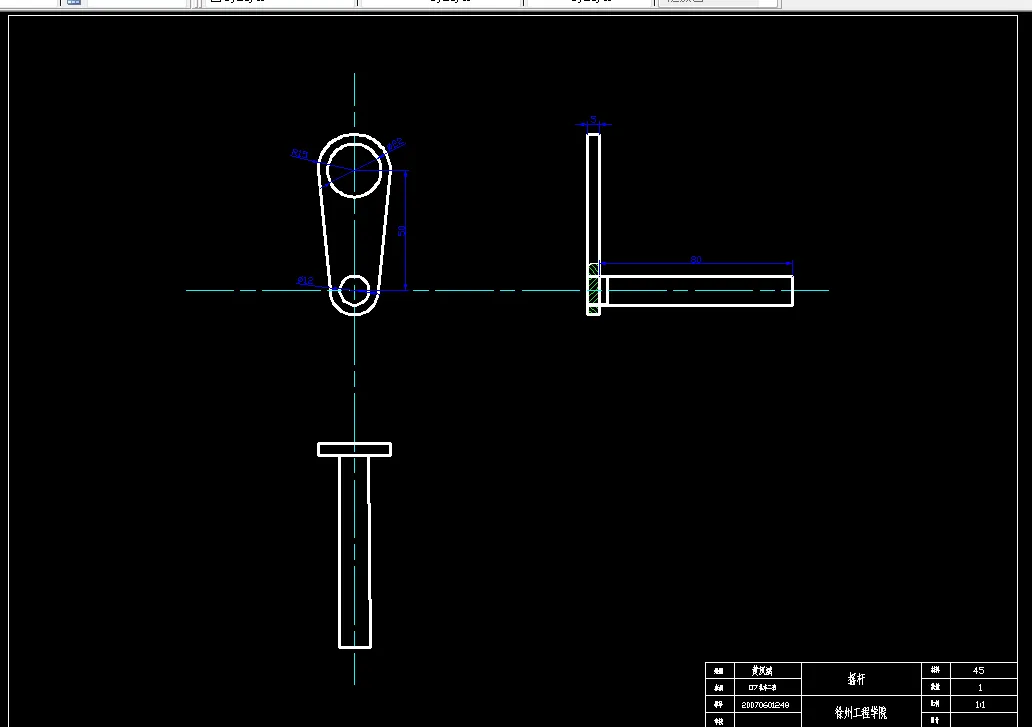Select the R15 radius dimension label
The height and width of the screenshot is (727, 1032).
click(x=299, y=153)
